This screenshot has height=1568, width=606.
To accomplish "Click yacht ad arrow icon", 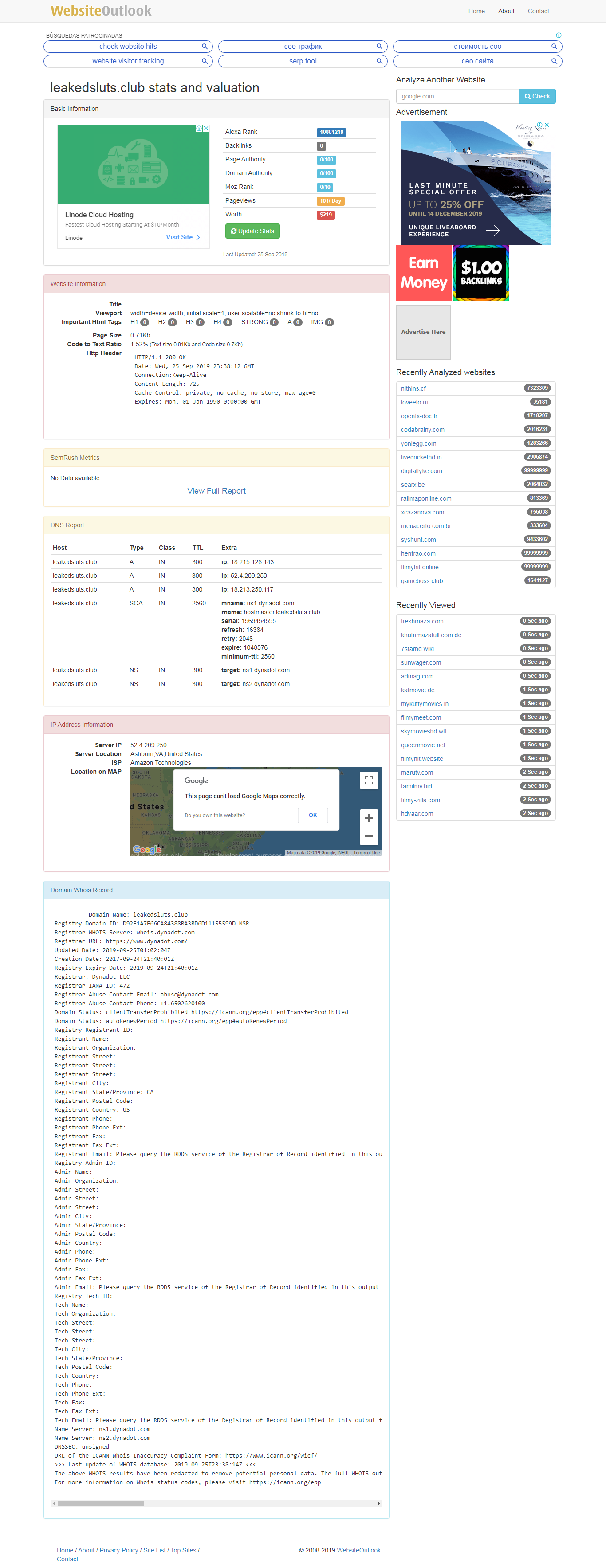I will tap(493, 230).
